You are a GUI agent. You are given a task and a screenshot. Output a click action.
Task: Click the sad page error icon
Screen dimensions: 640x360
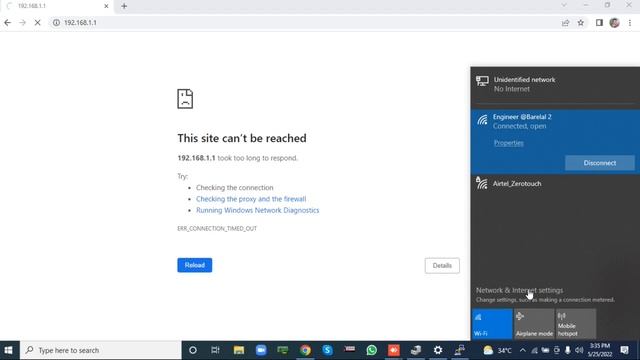point(185,99)
